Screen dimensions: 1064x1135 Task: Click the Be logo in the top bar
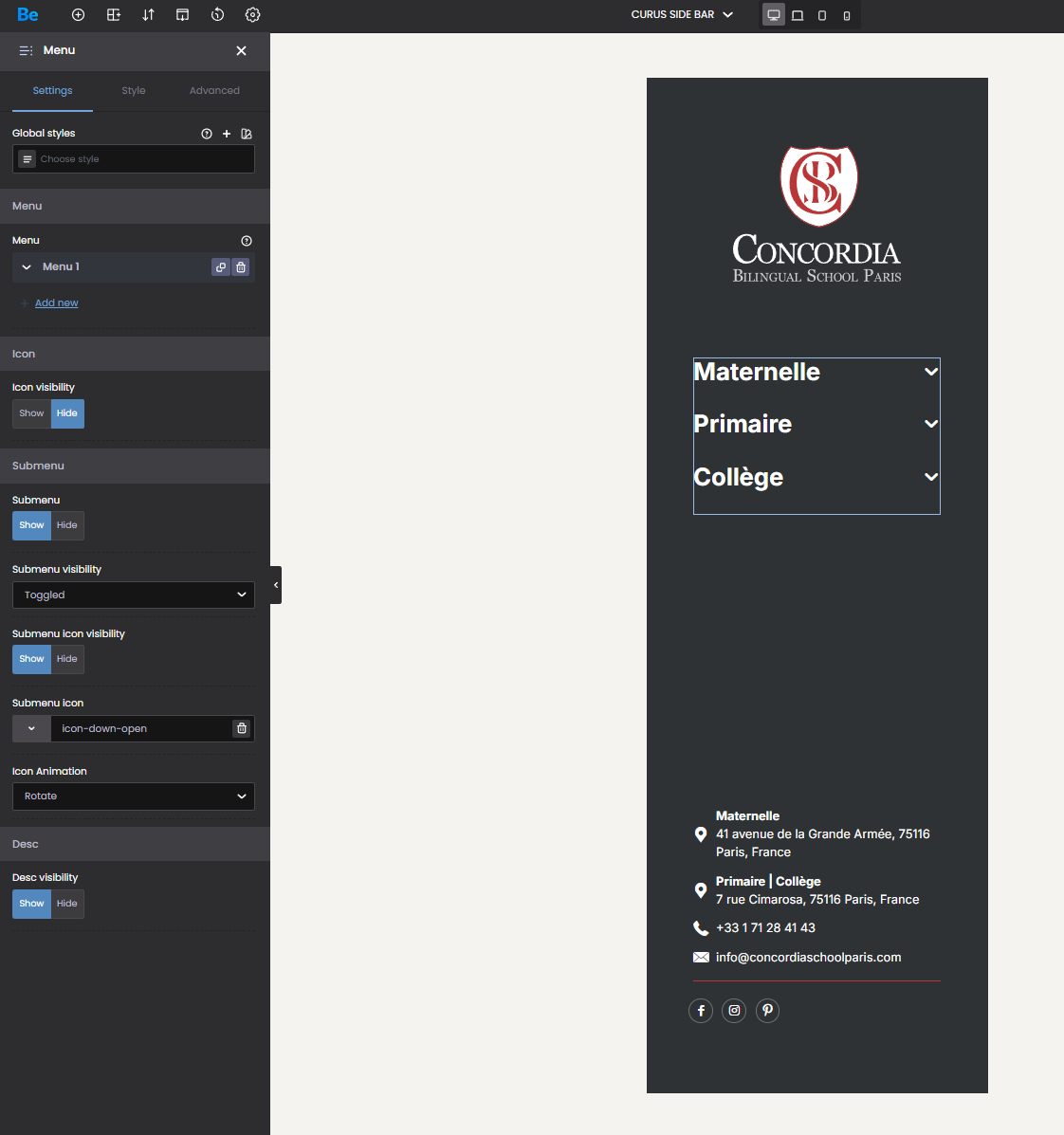(x=28, y=14)
